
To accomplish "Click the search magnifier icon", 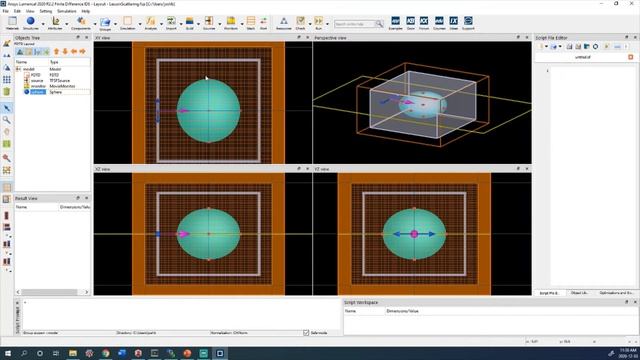I will click(379, 24).
